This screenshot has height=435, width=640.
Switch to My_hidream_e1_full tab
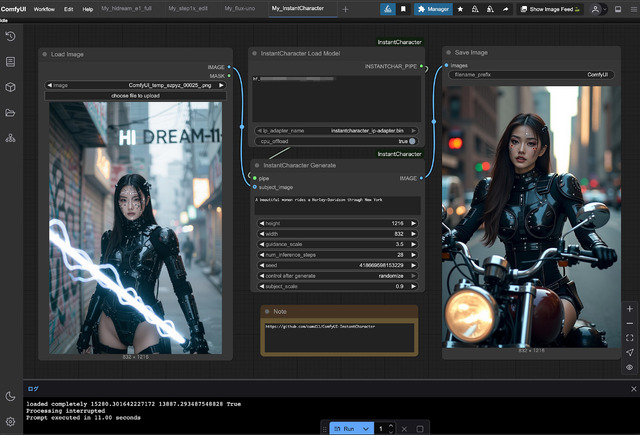[127, 9]
